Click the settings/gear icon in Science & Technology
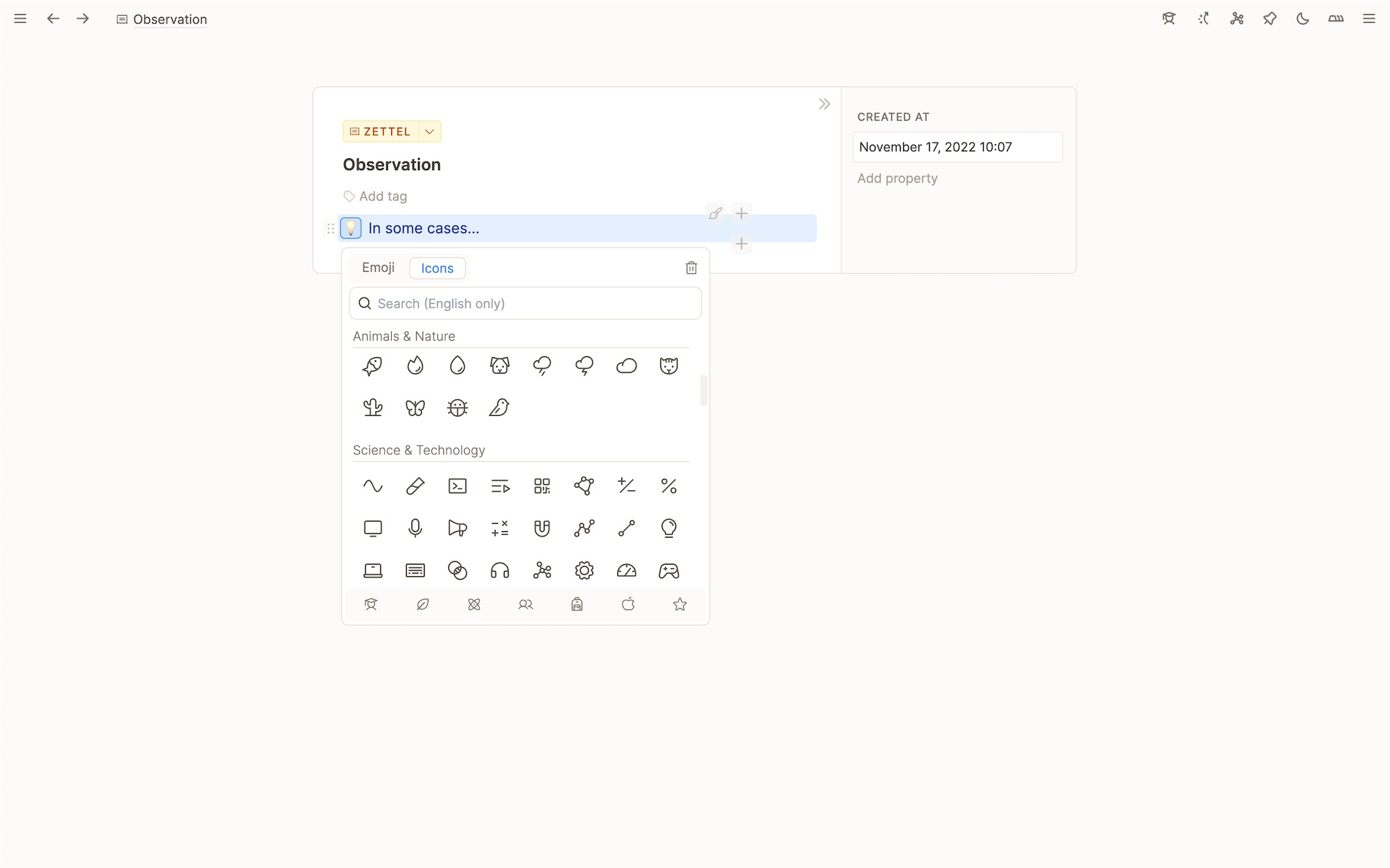The image size is (1390, 868). tap(584, 569)
